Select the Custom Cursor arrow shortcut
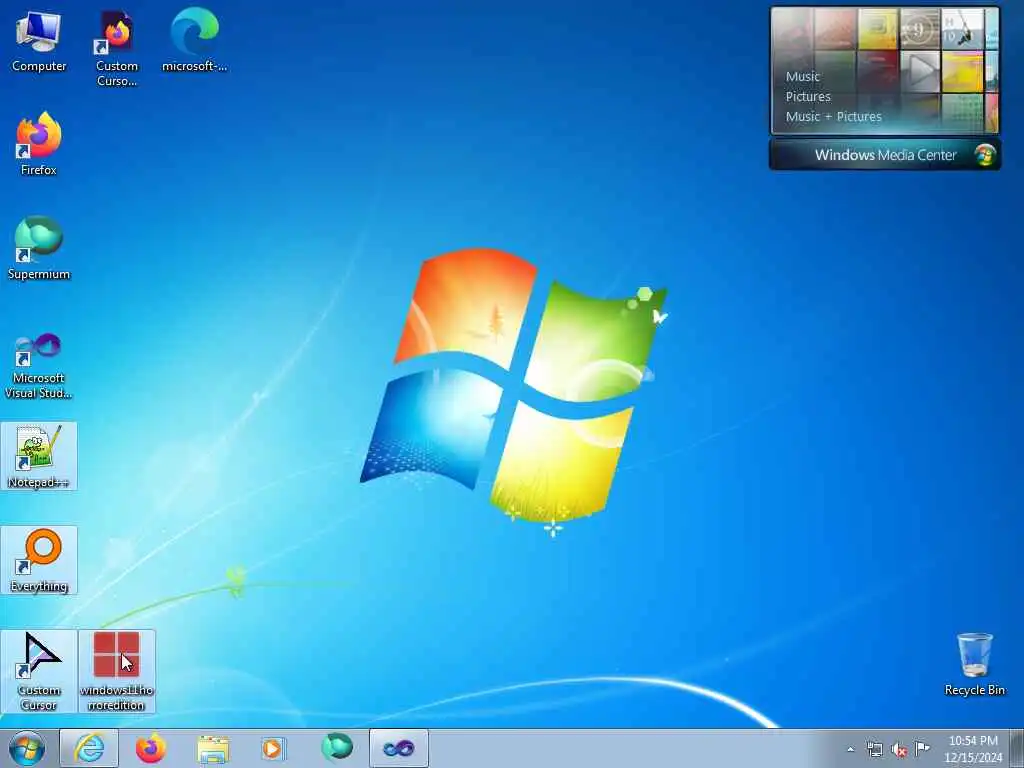This screenshot has width=1024, height=768. pyautogui.click(x=39, y=671)
